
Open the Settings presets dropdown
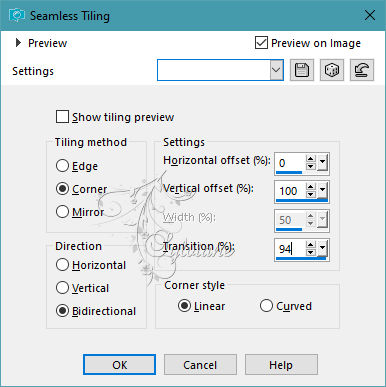point(276,70)
